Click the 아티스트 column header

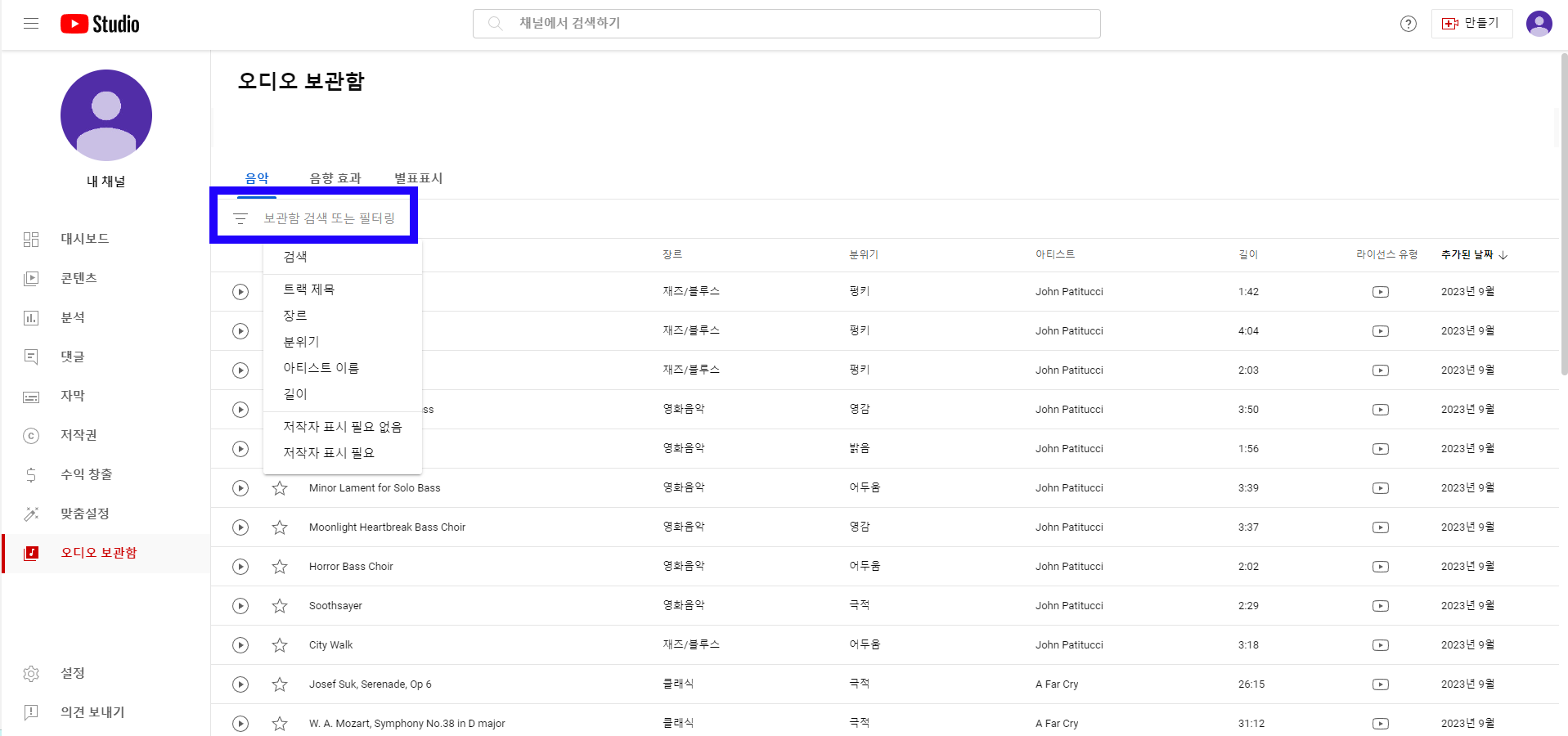point(1055,255)
